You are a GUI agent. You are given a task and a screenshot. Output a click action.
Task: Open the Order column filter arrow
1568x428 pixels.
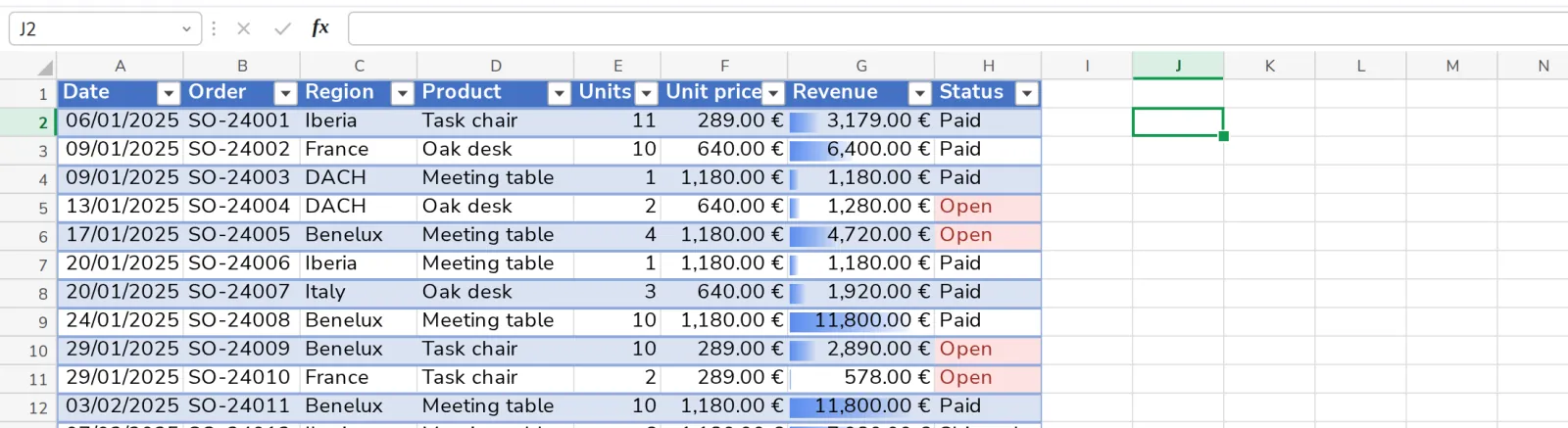click(285, 93)
